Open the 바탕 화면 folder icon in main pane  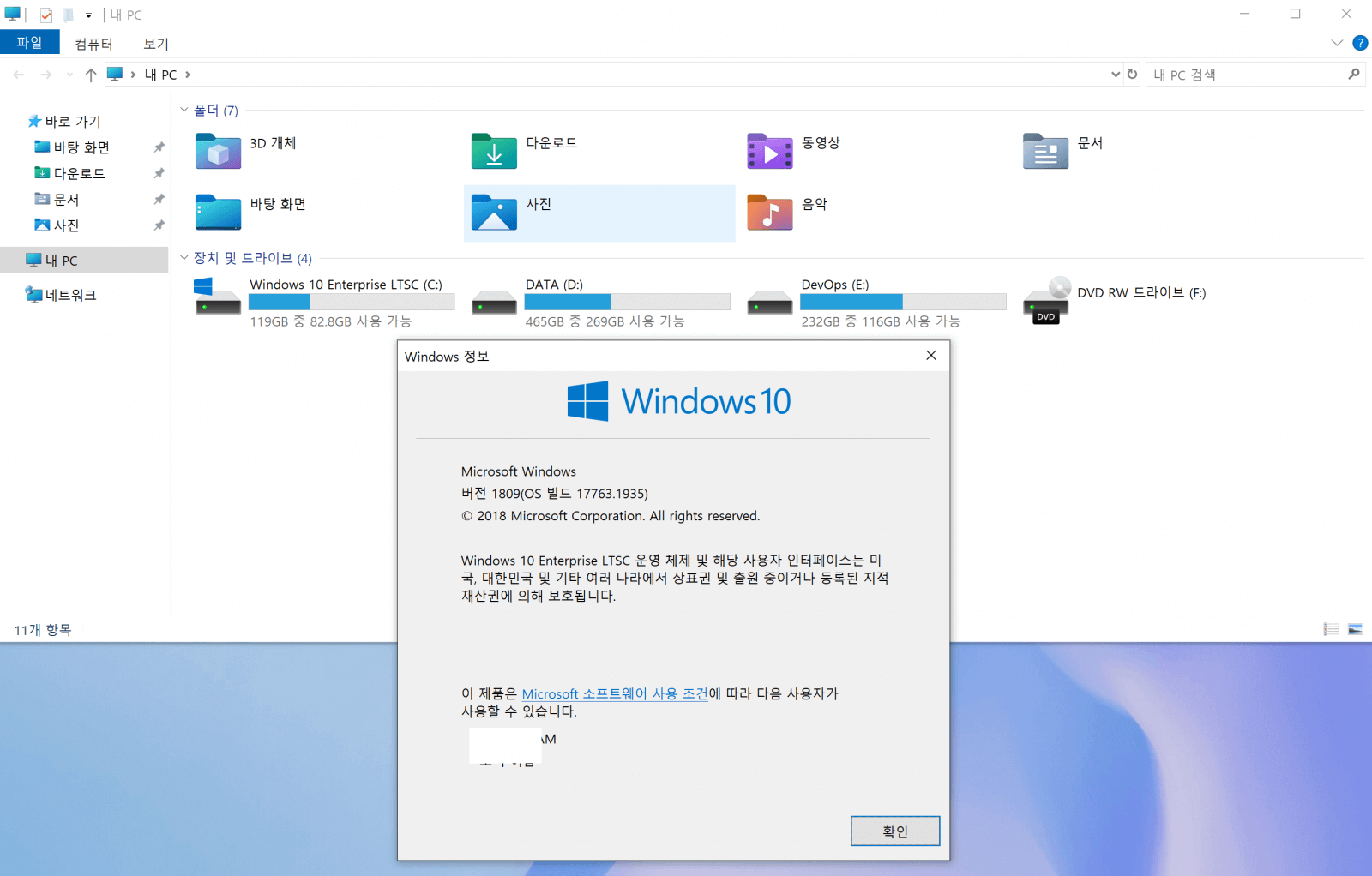pos(218,212)
